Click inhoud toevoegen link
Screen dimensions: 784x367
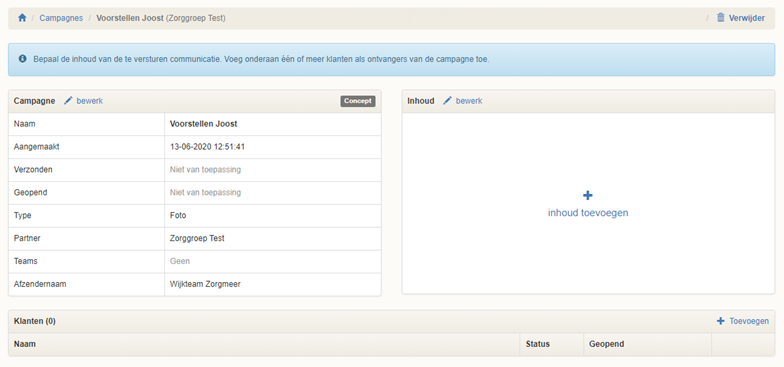588,212
